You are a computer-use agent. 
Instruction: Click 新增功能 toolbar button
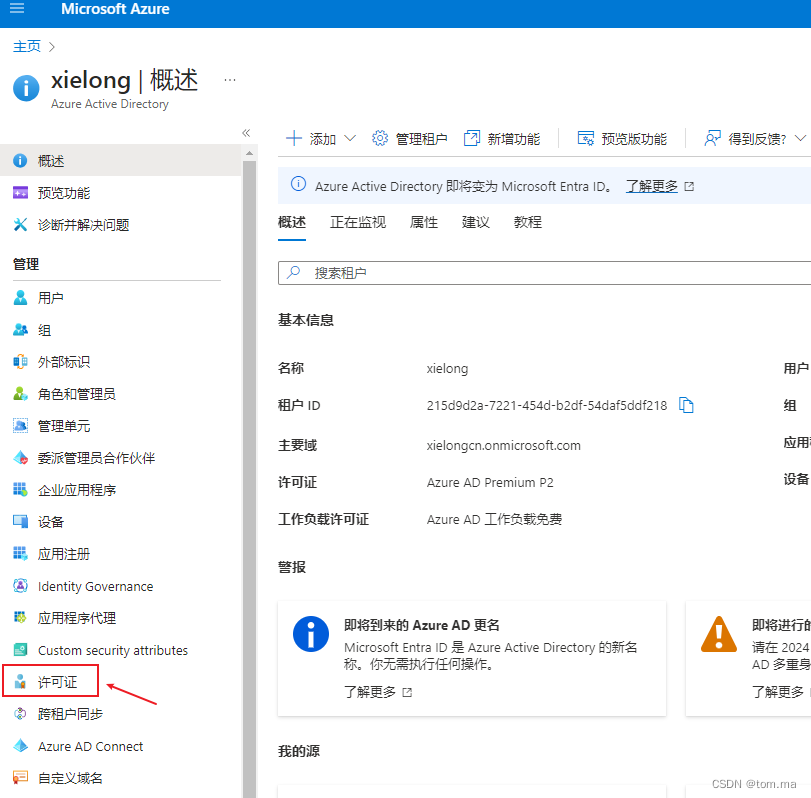[x=502, y=139]
